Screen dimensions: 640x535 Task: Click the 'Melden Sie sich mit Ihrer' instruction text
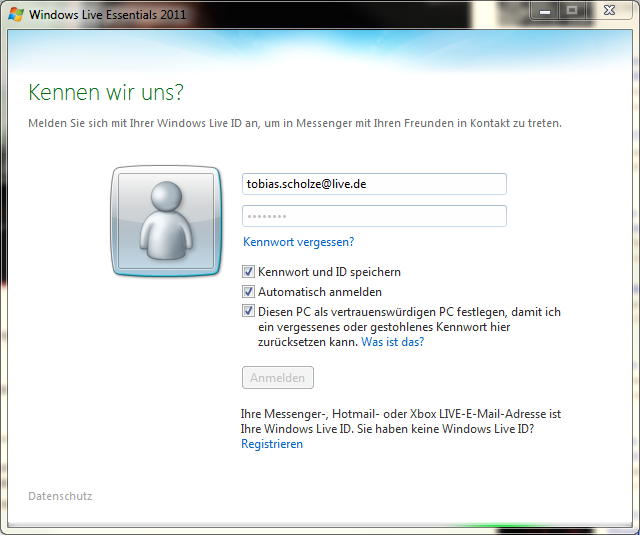295,123
